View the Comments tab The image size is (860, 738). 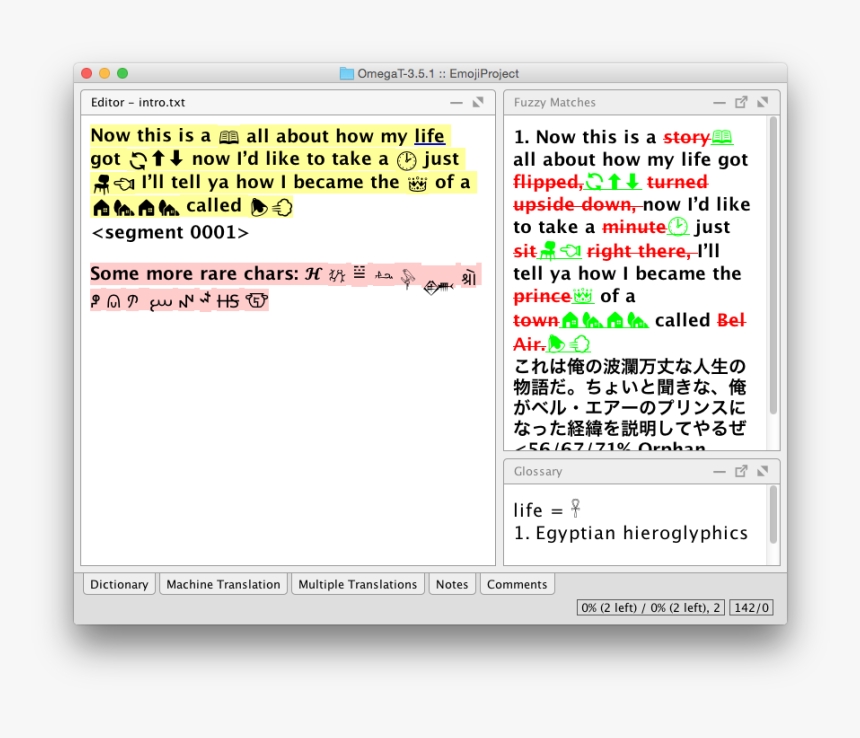(517, 584)
